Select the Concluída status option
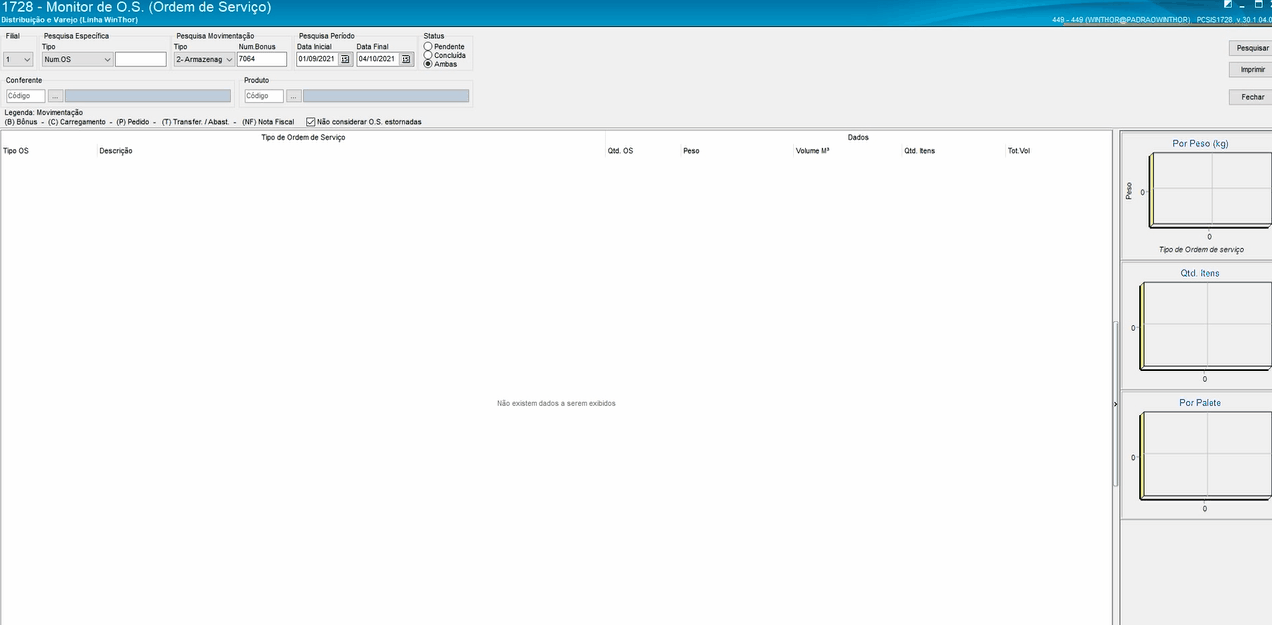The height and width of the screenshot is (625, 1272). pyautogui.click(x=428, y=55)
